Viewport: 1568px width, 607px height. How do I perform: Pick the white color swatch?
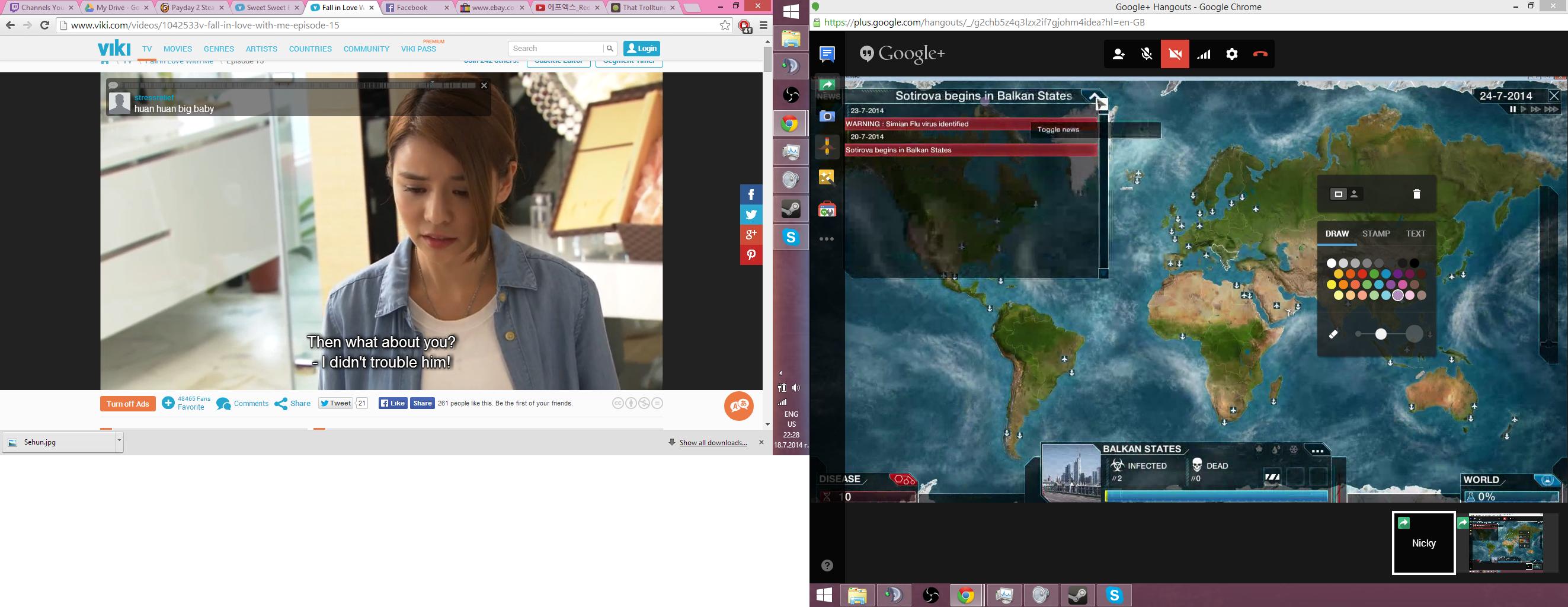(x=1332, y=264)
